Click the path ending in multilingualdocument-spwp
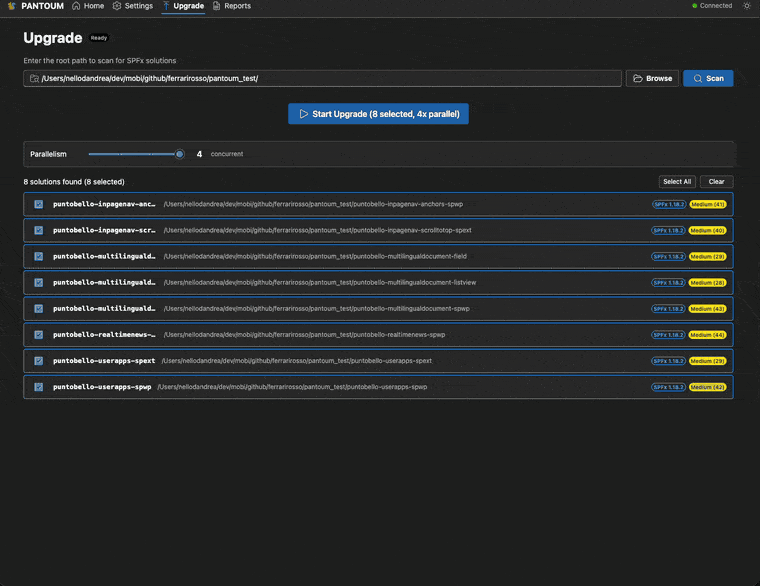Viewport: 760px width, 586px height. click(317, 309)
